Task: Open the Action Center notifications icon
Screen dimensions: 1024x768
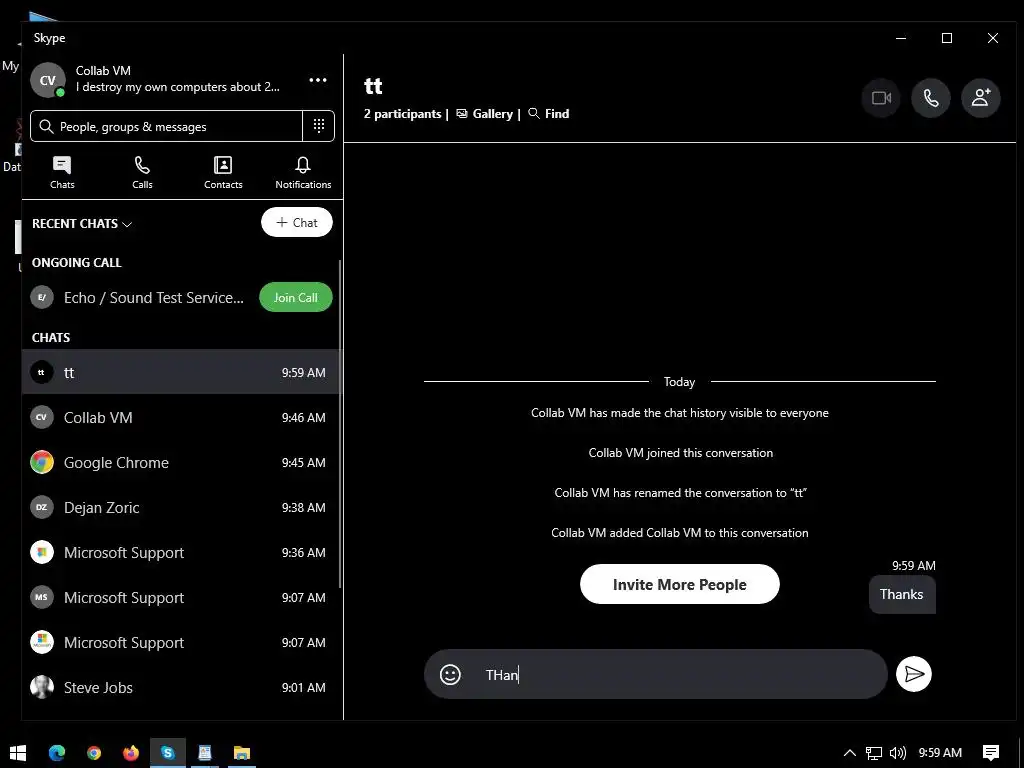Action: 991,753
